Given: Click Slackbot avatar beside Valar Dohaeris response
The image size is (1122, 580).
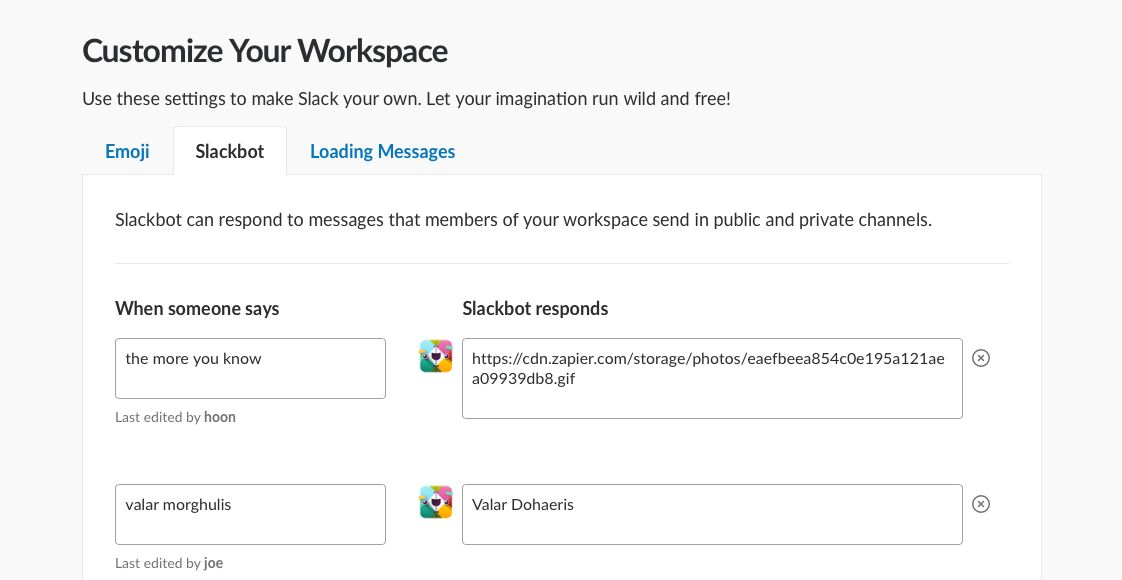Looking at the screenshot, I should click(x=436, y=502).
